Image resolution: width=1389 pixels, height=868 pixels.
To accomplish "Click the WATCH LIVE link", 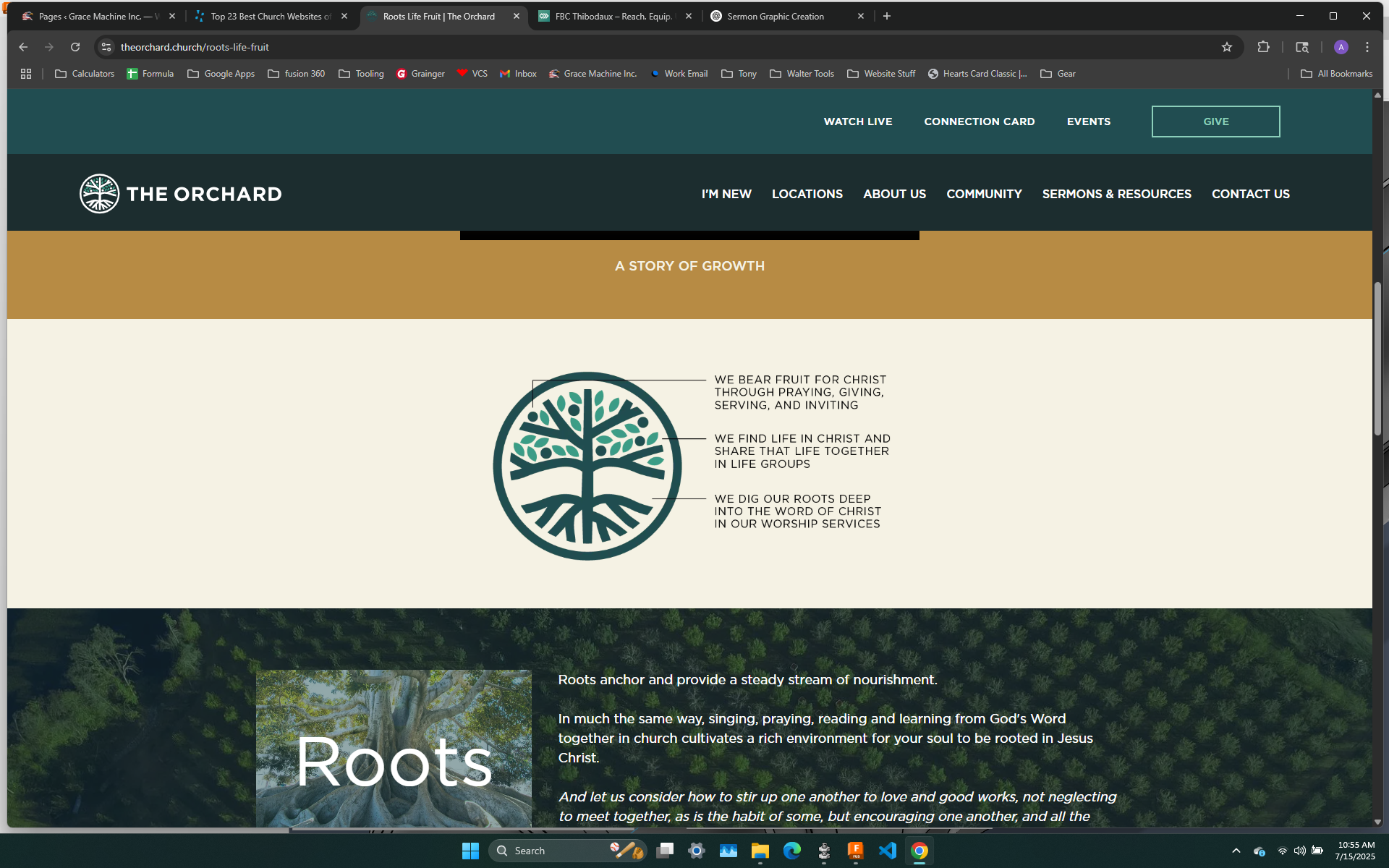I will [x=857, y=122].
